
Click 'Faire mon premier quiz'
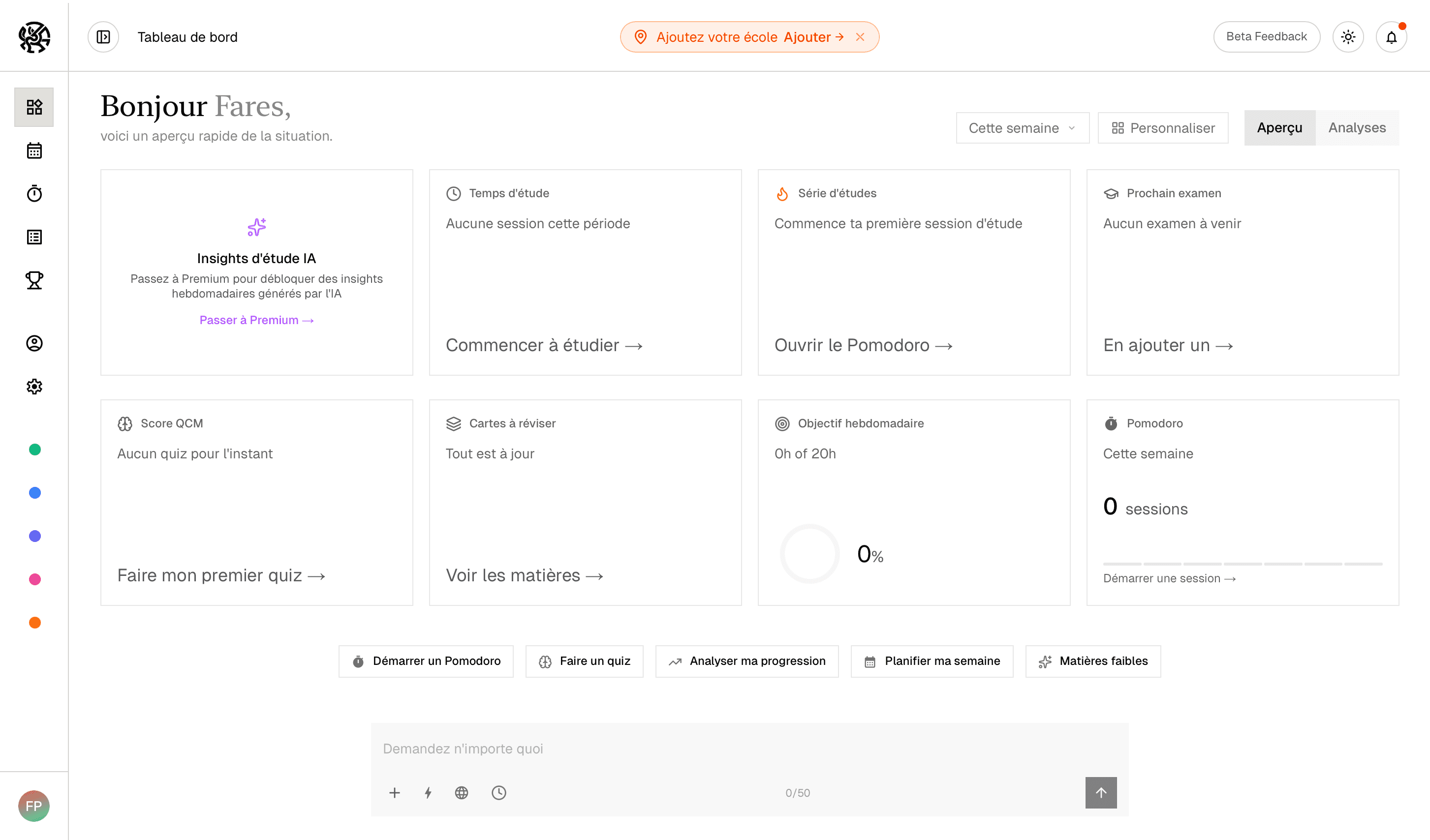[221, 575]
